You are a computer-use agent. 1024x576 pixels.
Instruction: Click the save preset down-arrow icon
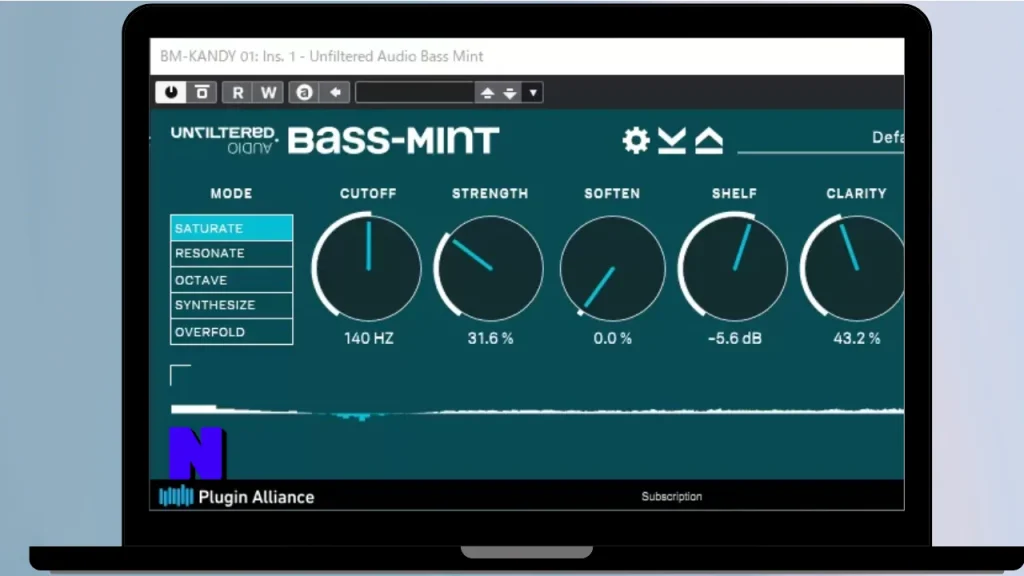[x=672, y=140]
